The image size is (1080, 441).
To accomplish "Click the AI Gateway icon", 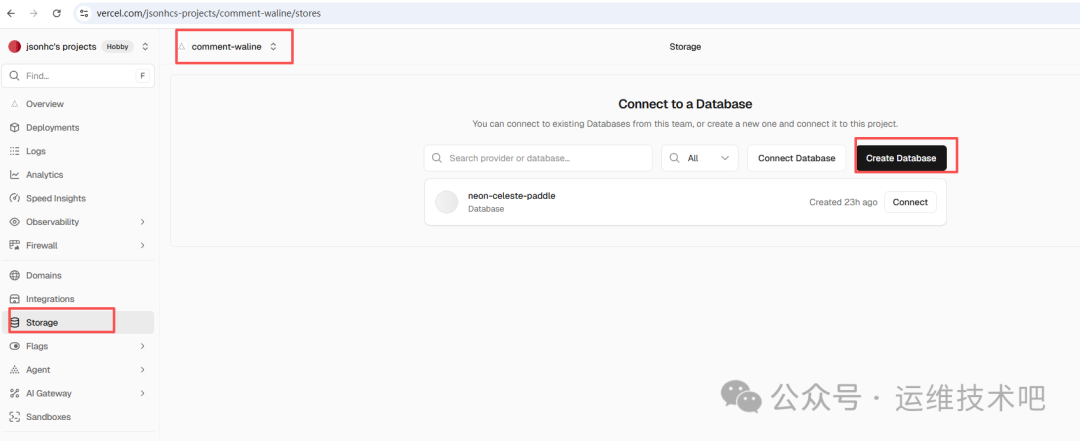I will point(14,393).
